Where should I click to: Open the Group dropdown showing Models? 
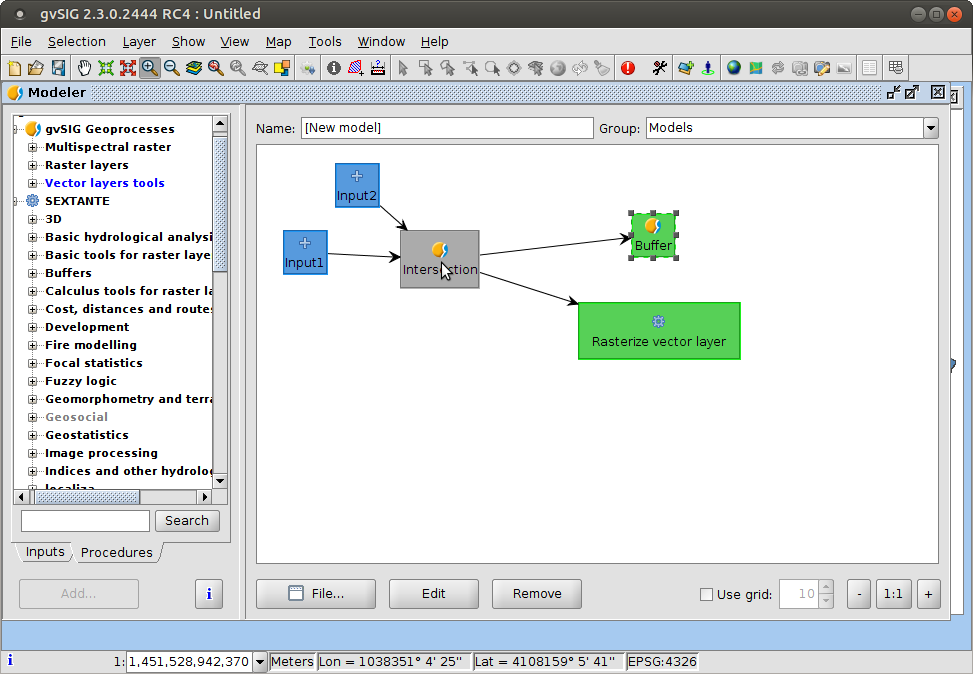[x=930, y=128]
